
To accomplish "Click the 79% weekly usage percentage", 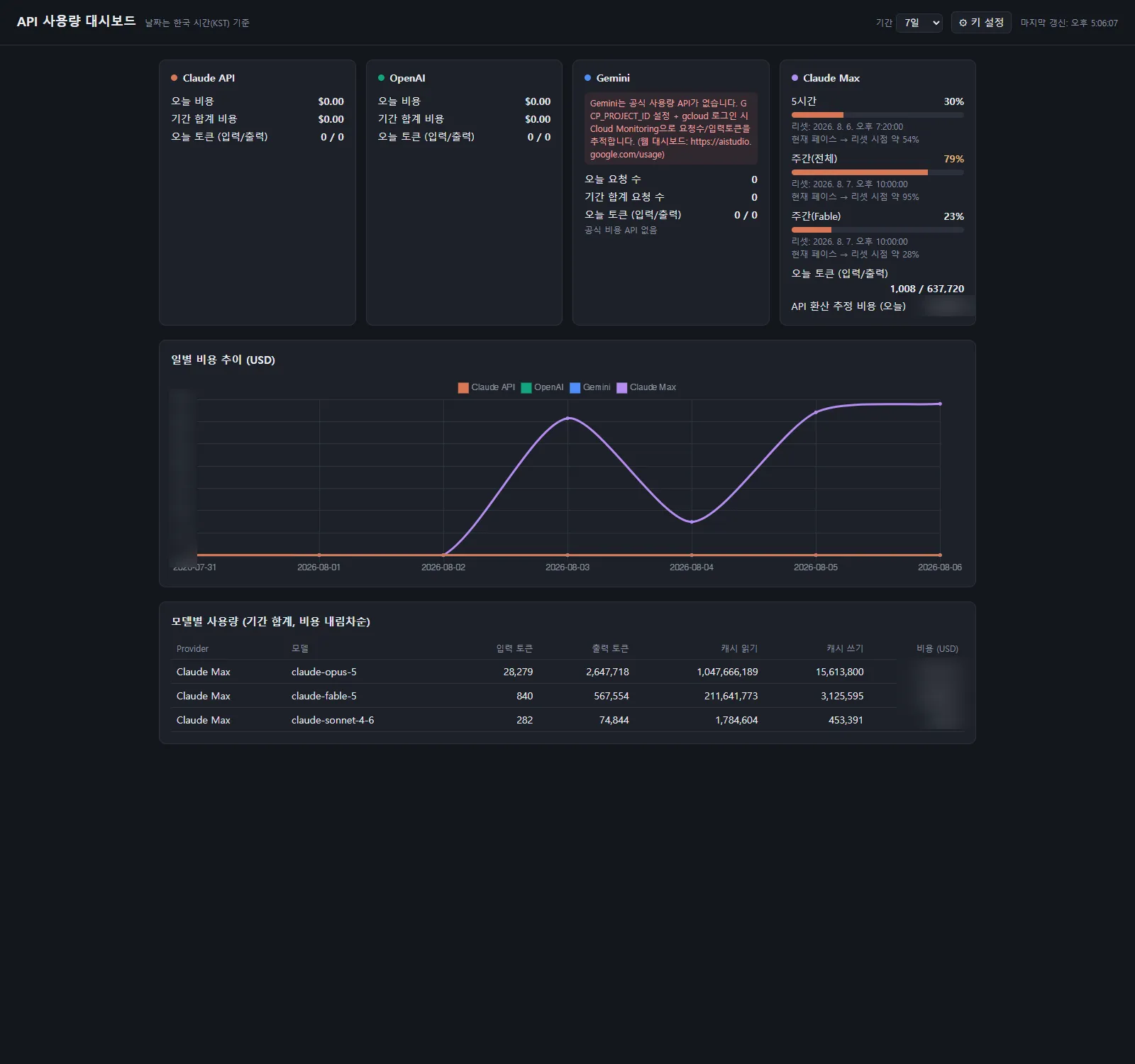I will 953,159.
